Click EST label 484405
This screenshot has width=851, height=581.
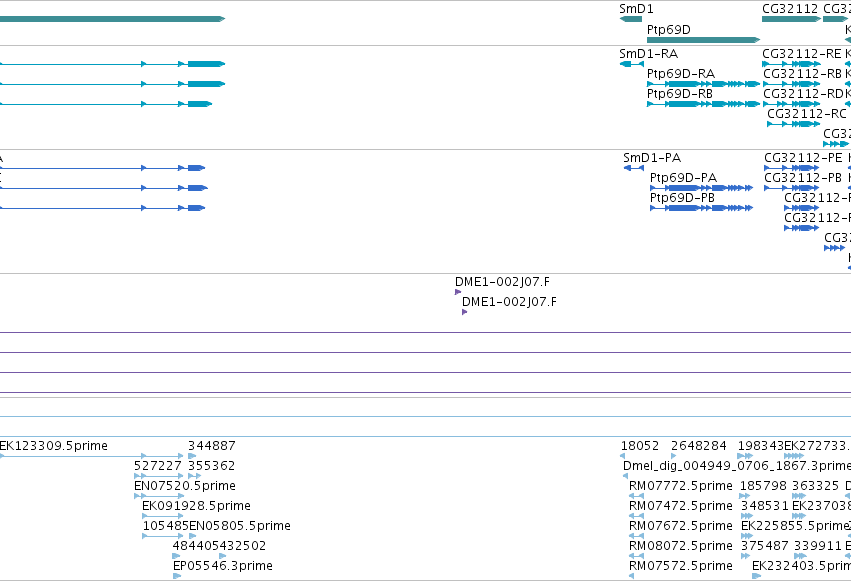196,546
